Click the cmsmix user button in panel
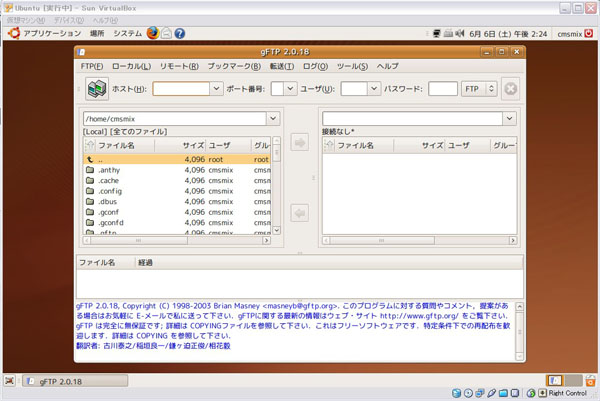This screenshot has width=600, height=401. [x=569, y=34]
